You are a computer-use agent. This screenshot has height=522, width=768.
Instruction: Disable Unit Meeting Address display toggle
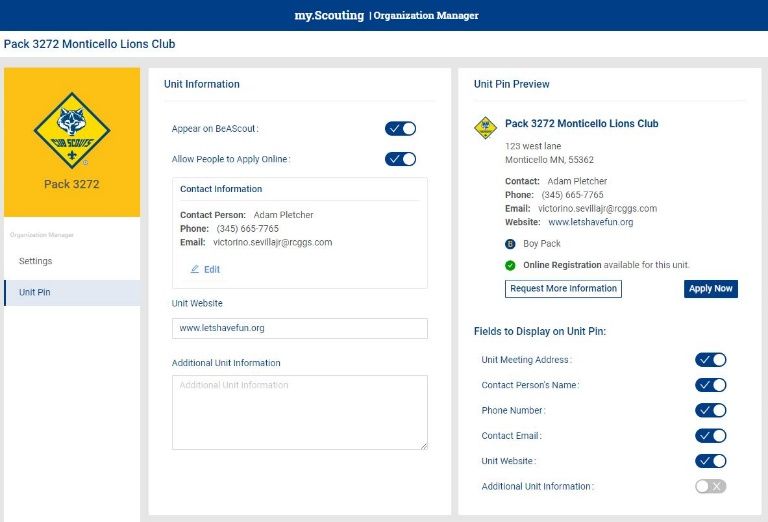pos(710,360)
